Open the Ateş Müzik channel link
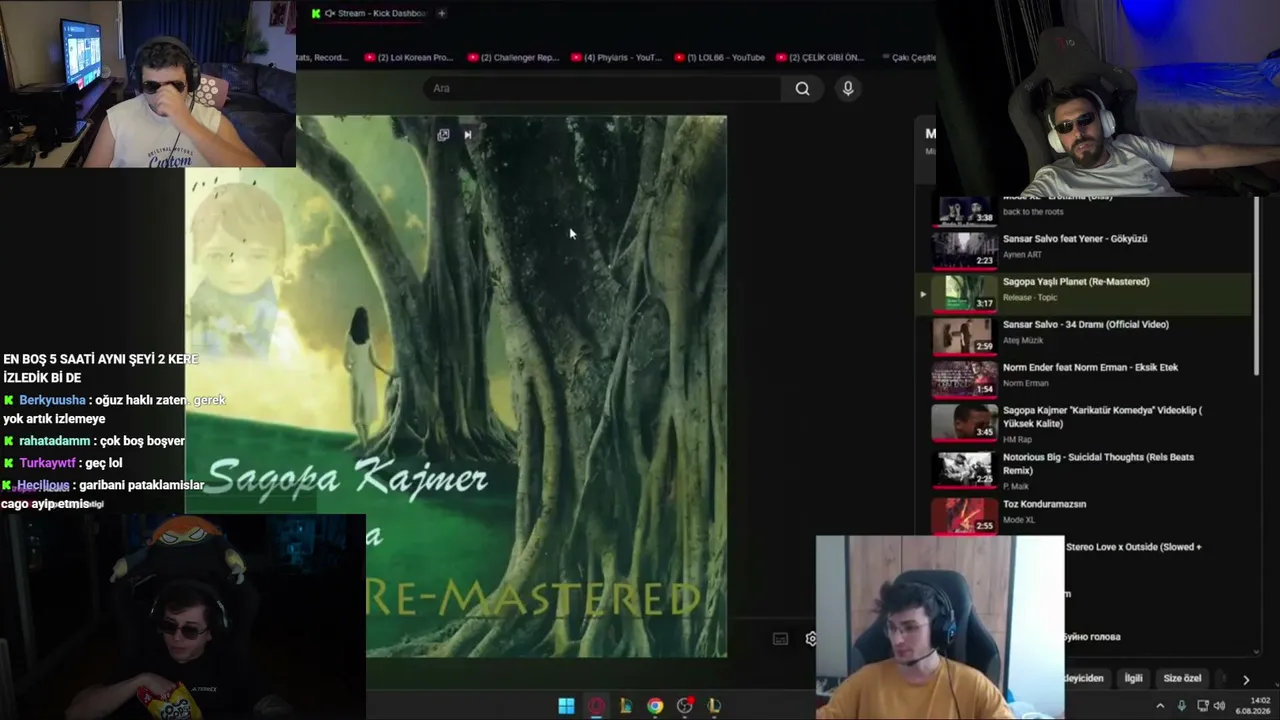 pyautogui.click(x=1025, y=341)
